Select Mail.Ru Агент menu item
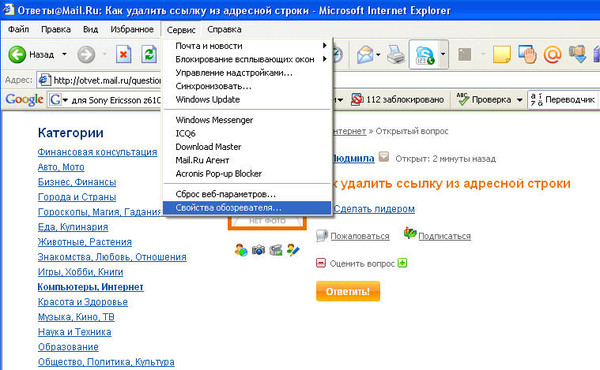This screenshot has height=370, width=600. [x=247, y=160]
